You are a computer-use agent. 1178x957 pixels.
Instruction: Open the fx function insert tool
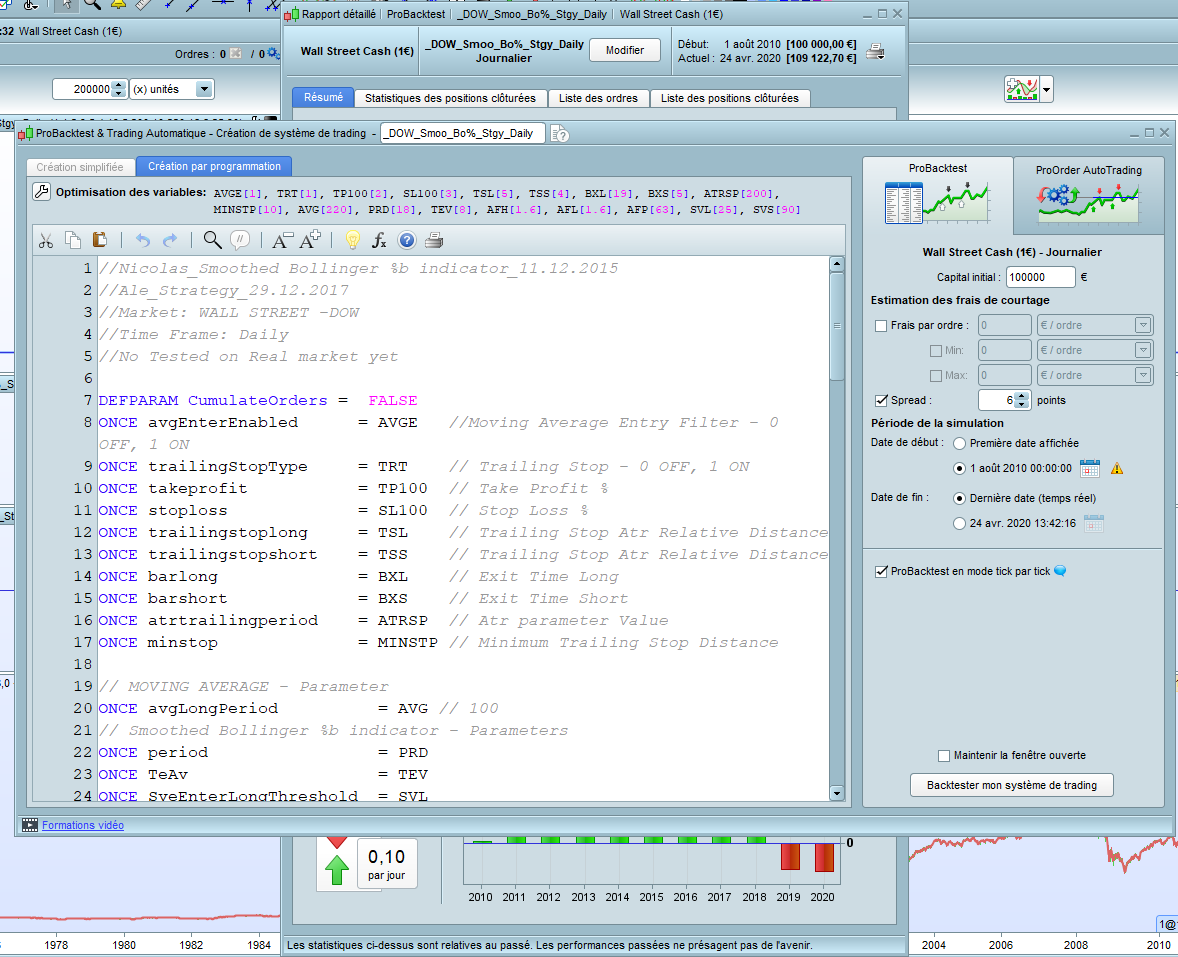[x=379, y=239]
